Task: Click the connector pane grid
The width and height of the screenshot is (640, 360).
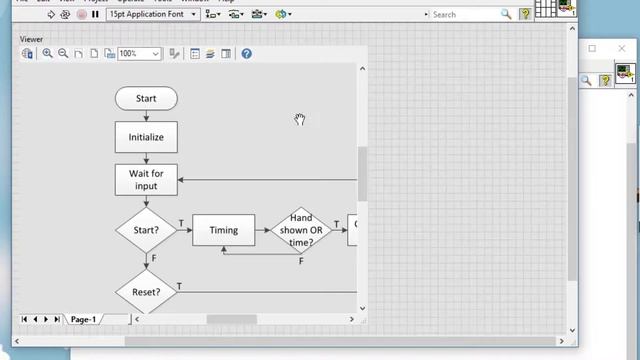Action: [x=546, y=8]
